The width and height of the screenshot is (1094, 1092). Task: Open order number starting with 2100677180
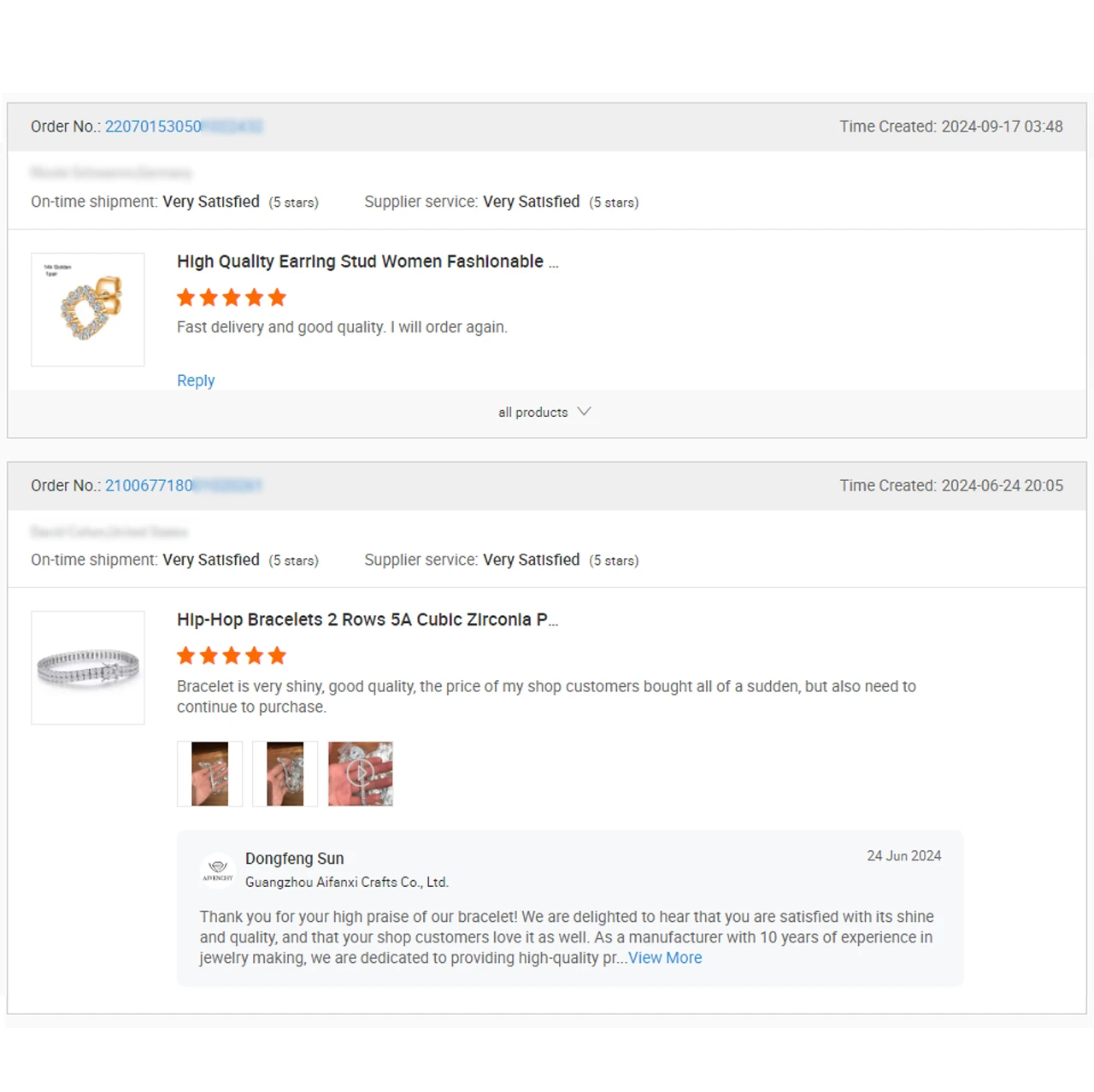pos(183,485)
